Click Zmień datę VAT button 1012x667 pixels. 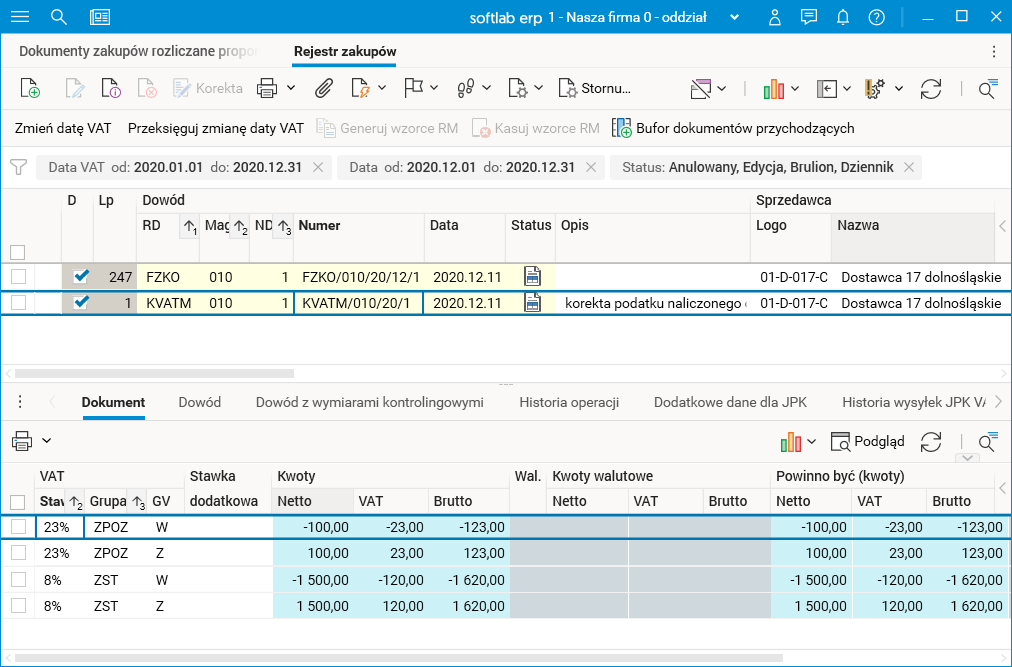point(63,128)
